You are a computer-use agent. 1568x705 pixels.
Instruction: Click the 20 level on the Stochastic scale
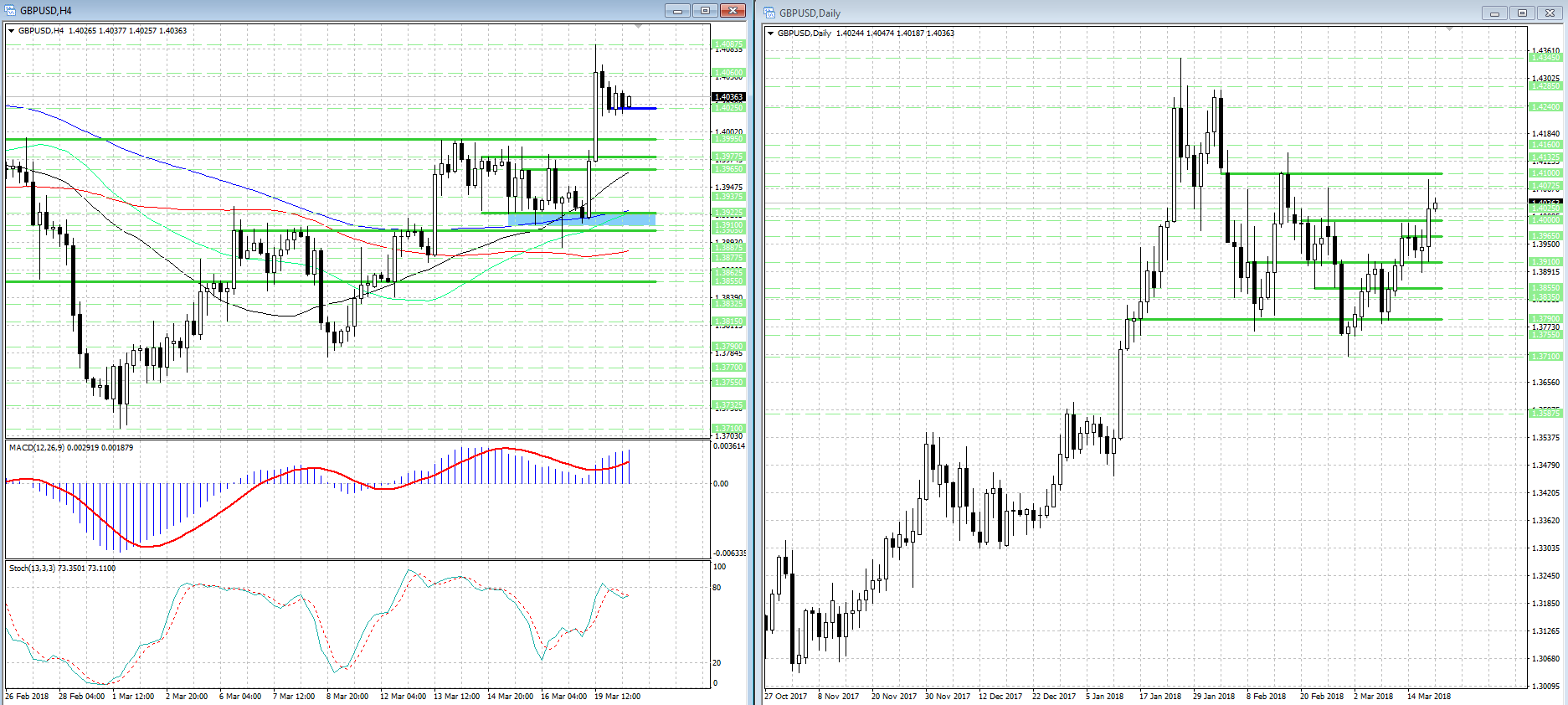click(717, 663)
